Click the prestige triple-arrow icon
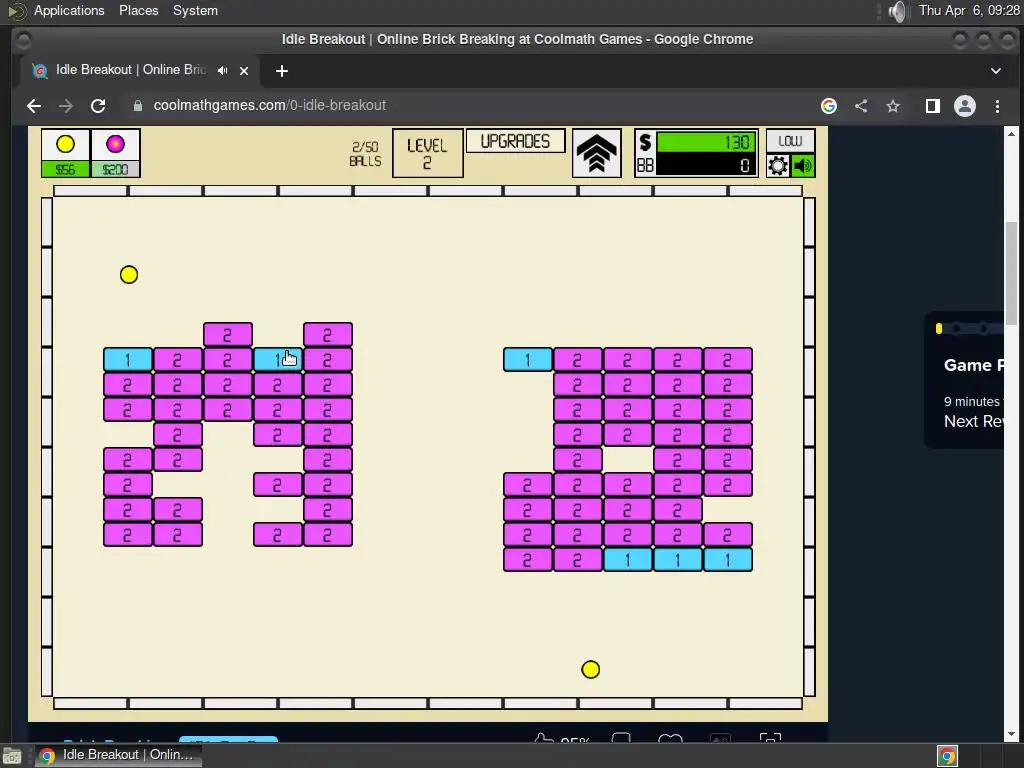1024x768 pixels. point(596,153)
